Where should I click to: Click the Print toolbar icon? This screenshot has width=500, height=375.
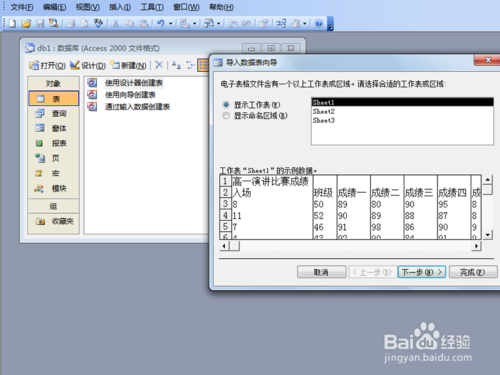(71, 23)
